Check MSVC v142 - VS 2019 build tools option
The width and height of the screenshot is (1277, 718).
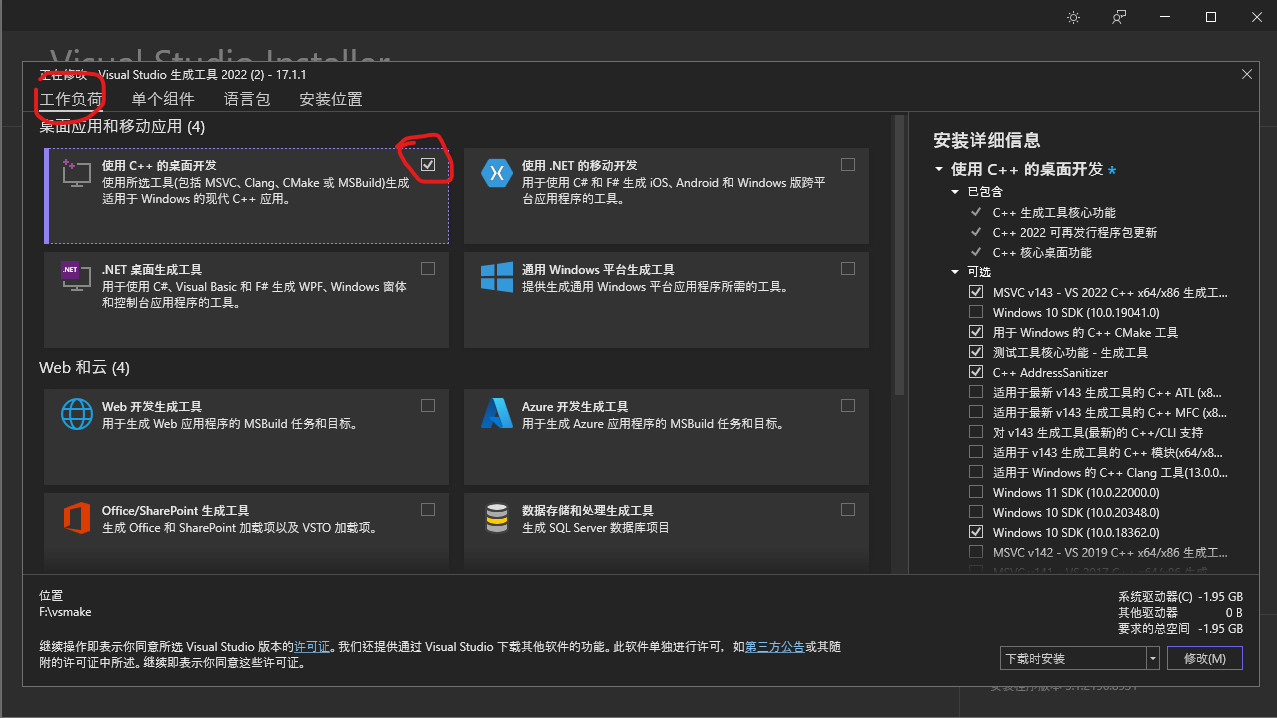click(x=976, y=552)
